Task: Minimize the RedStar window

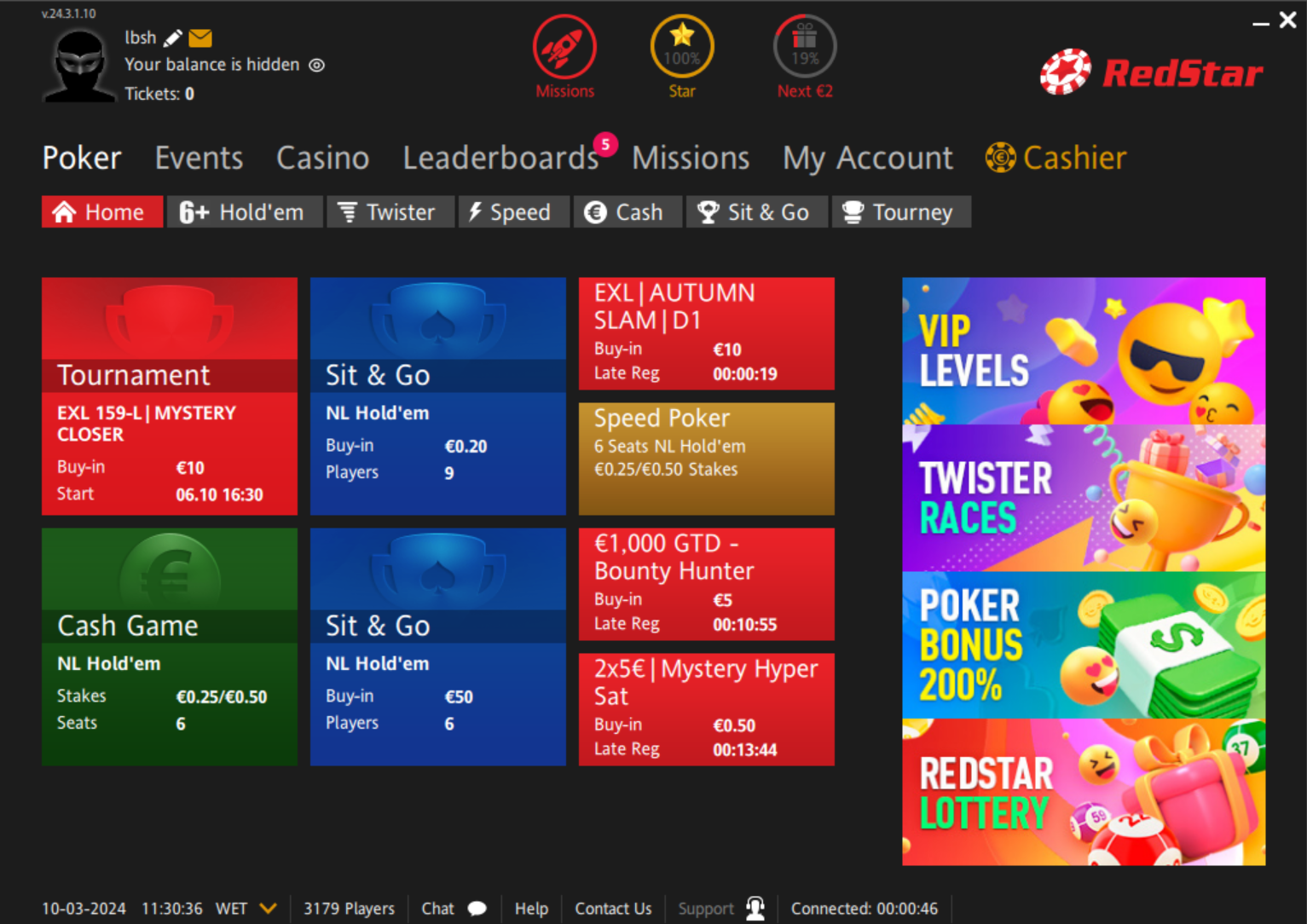Action: click(1260, 24)
